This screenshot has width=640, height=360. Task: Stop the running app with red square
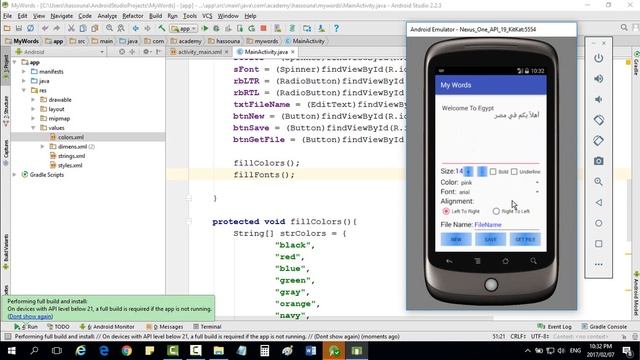[x=264, y=28]
